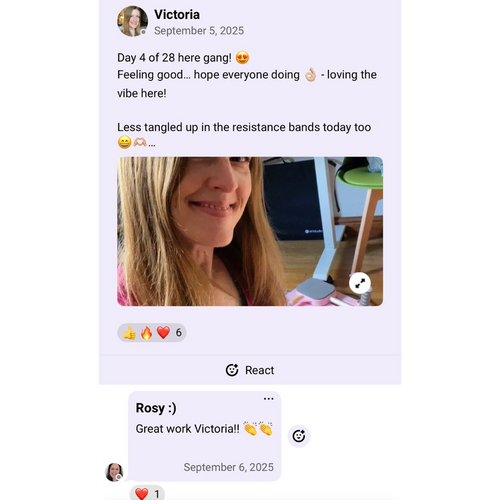The width and height of the screenshot is (500, 500).
Task: Click the add-reaction smiley beside Rosy's comment
Action: click(299, 436)
